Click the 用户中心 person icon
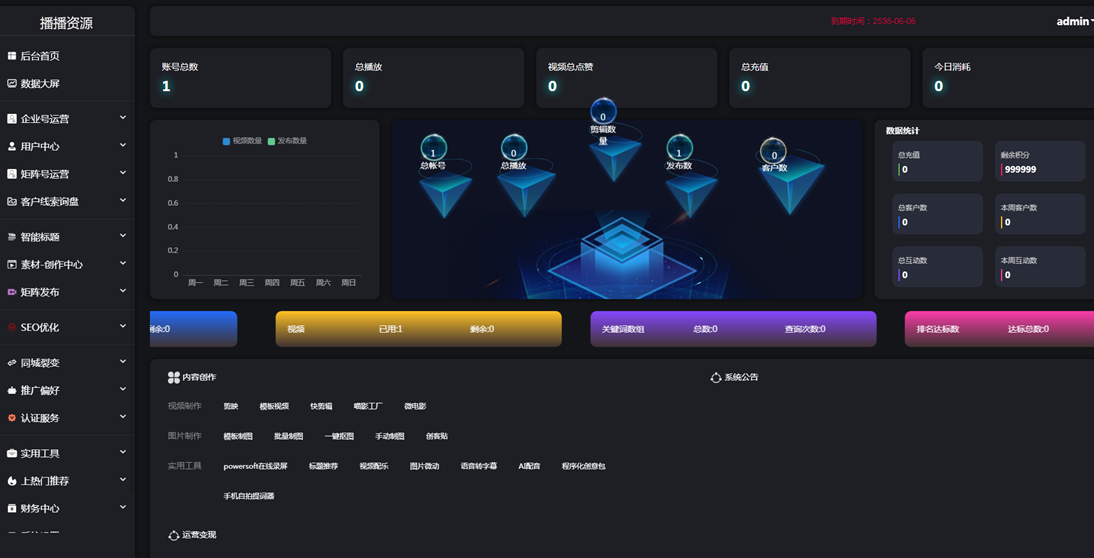 pyautogui.click(x=12, y=146)
